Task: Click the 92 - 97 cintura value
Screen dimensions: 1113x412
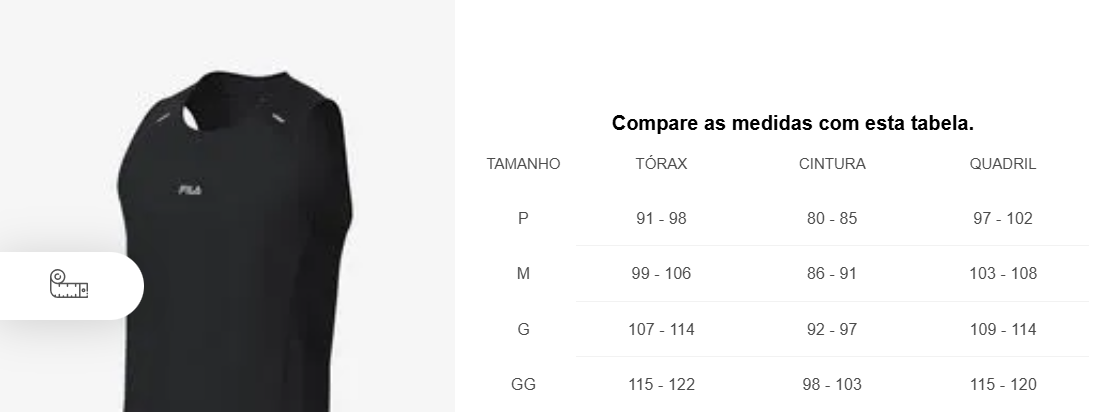Action: pyautogui.click(x=832, y=330)
